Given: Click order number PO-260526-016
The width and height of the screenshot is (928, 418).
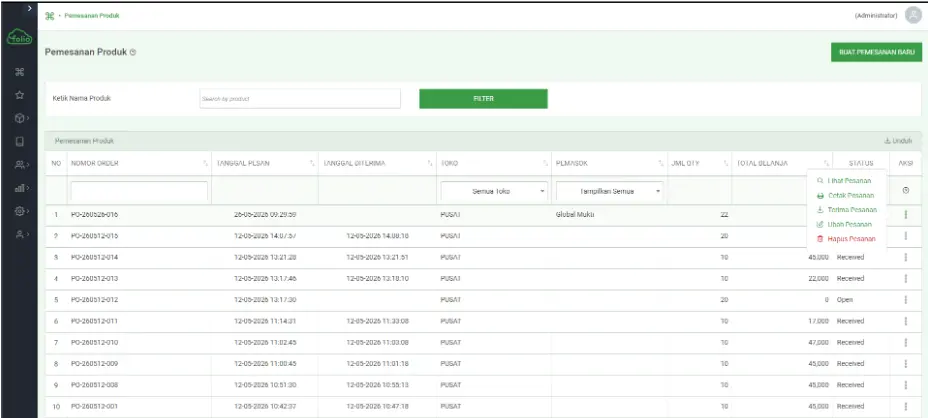Looking at the screenshot, I should tap(95, 215).
